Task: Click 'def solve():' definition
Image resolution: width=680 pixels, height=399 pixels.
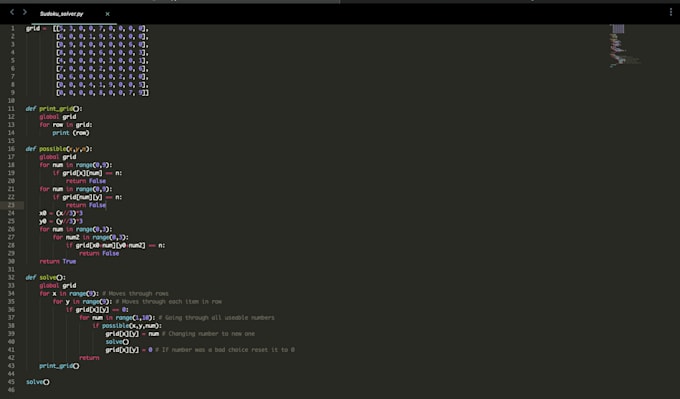Action: tap(46, 278)
